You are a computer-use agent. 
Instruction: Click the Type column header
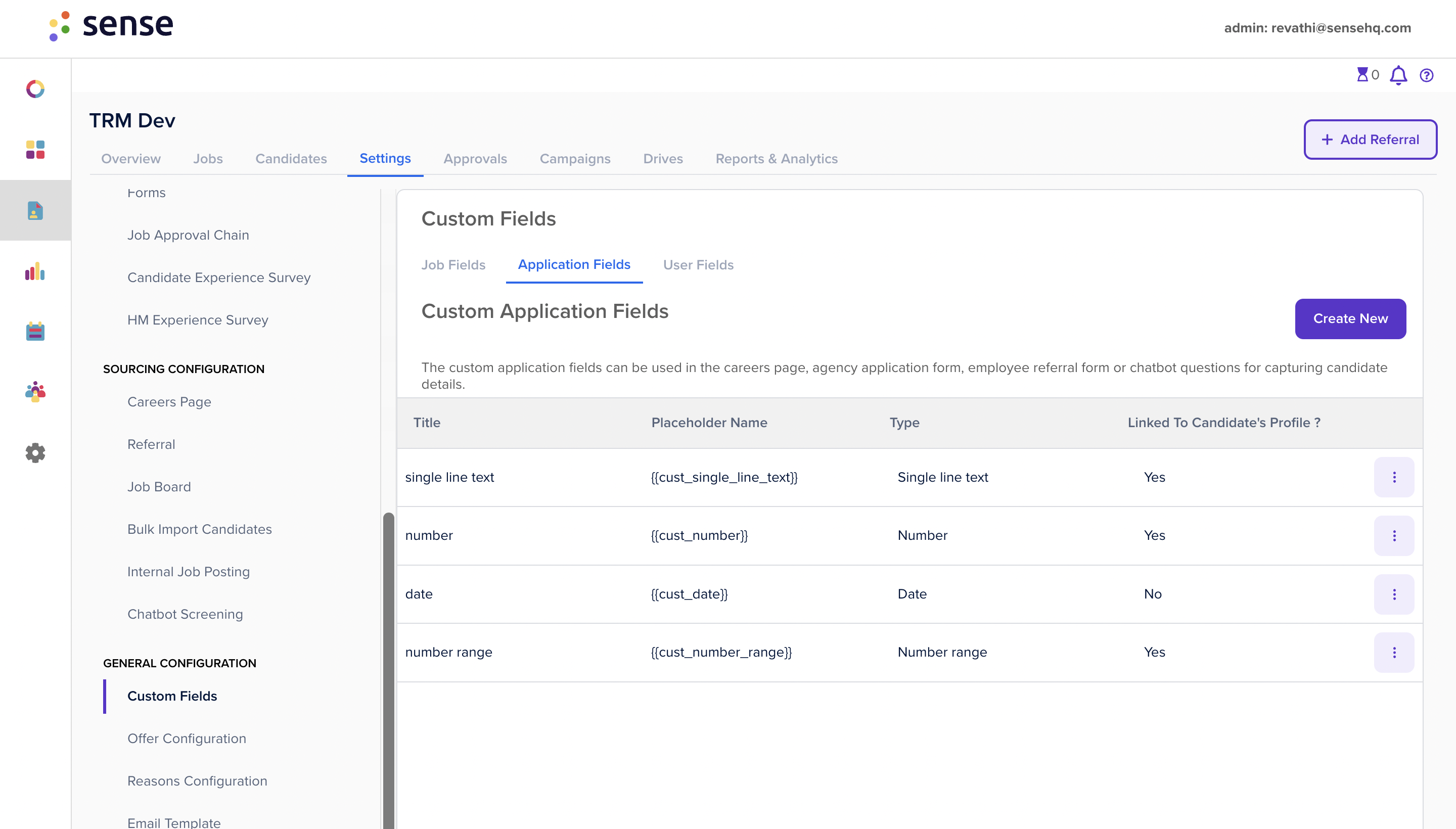[x=904, y=423]
